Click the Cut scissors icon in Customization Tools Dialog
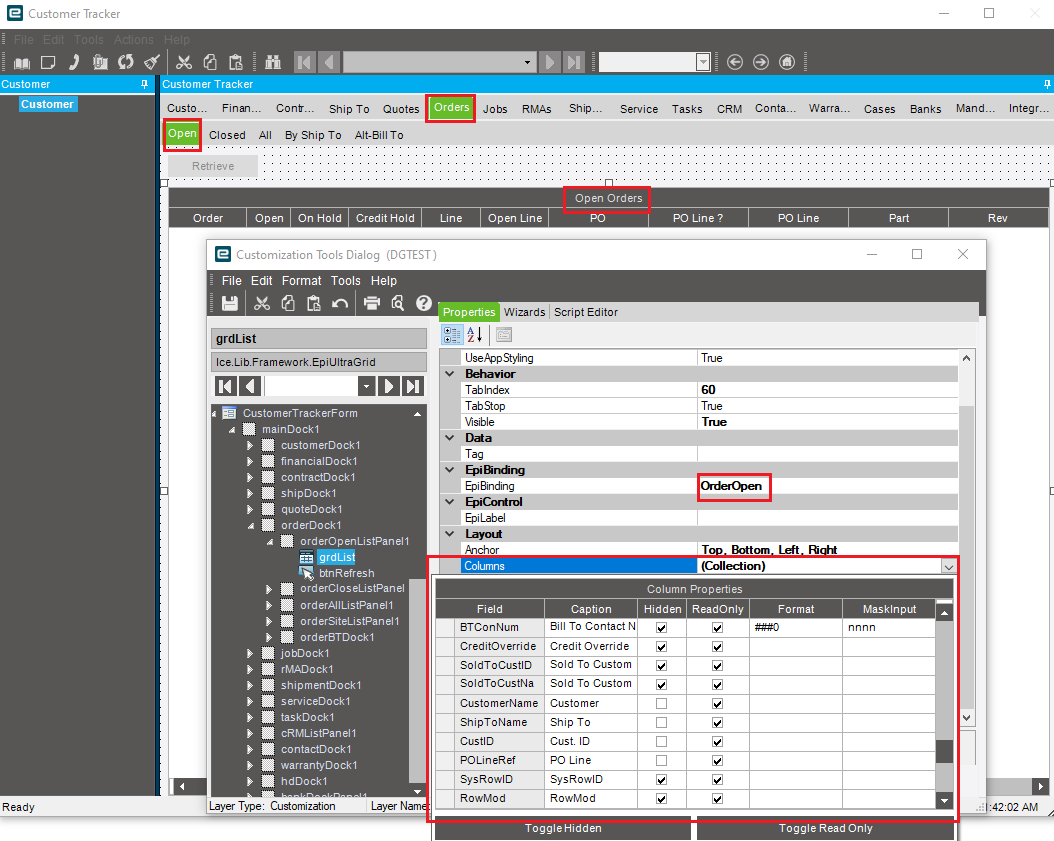1054x841 pixels. (x=262, y=303)
